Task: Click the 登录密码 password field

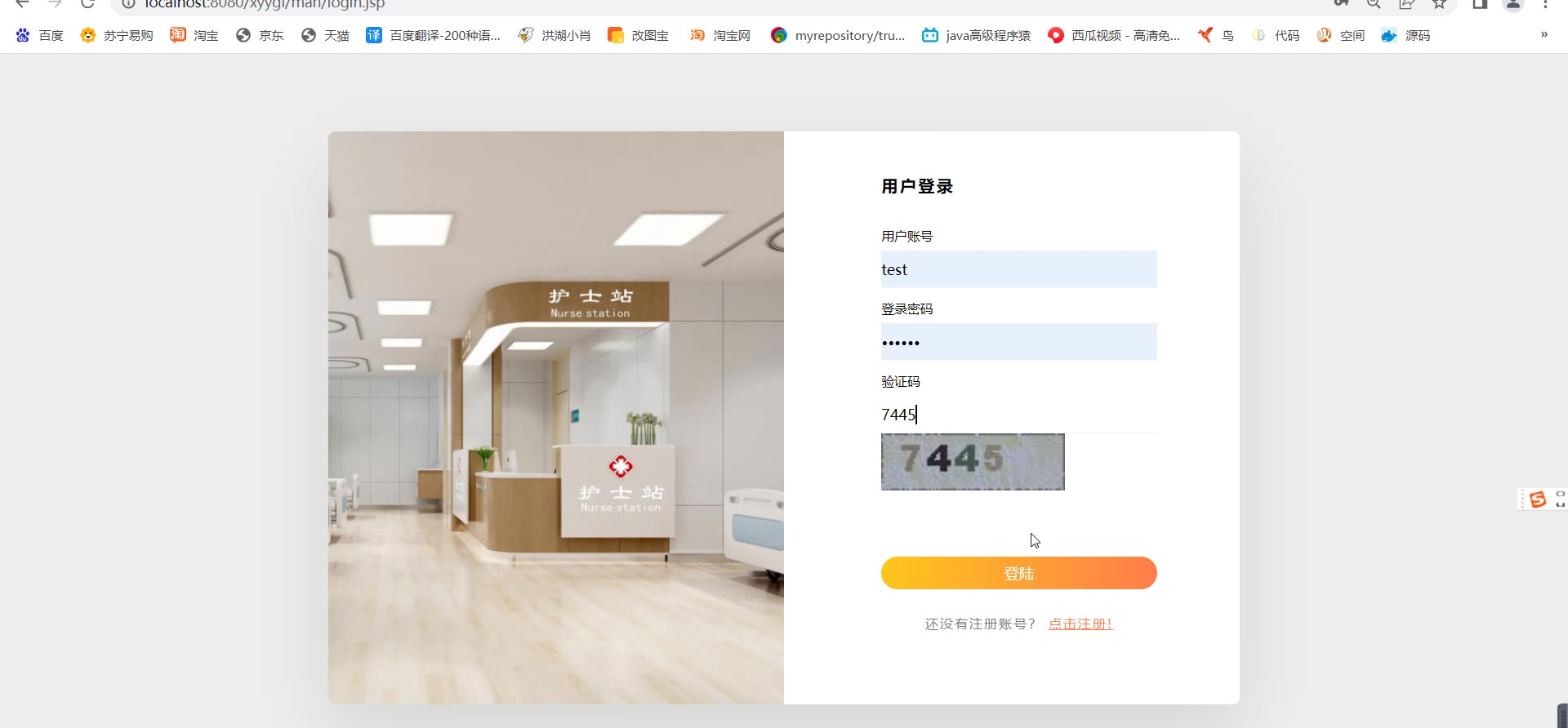Action: [x=1018, y=342]
